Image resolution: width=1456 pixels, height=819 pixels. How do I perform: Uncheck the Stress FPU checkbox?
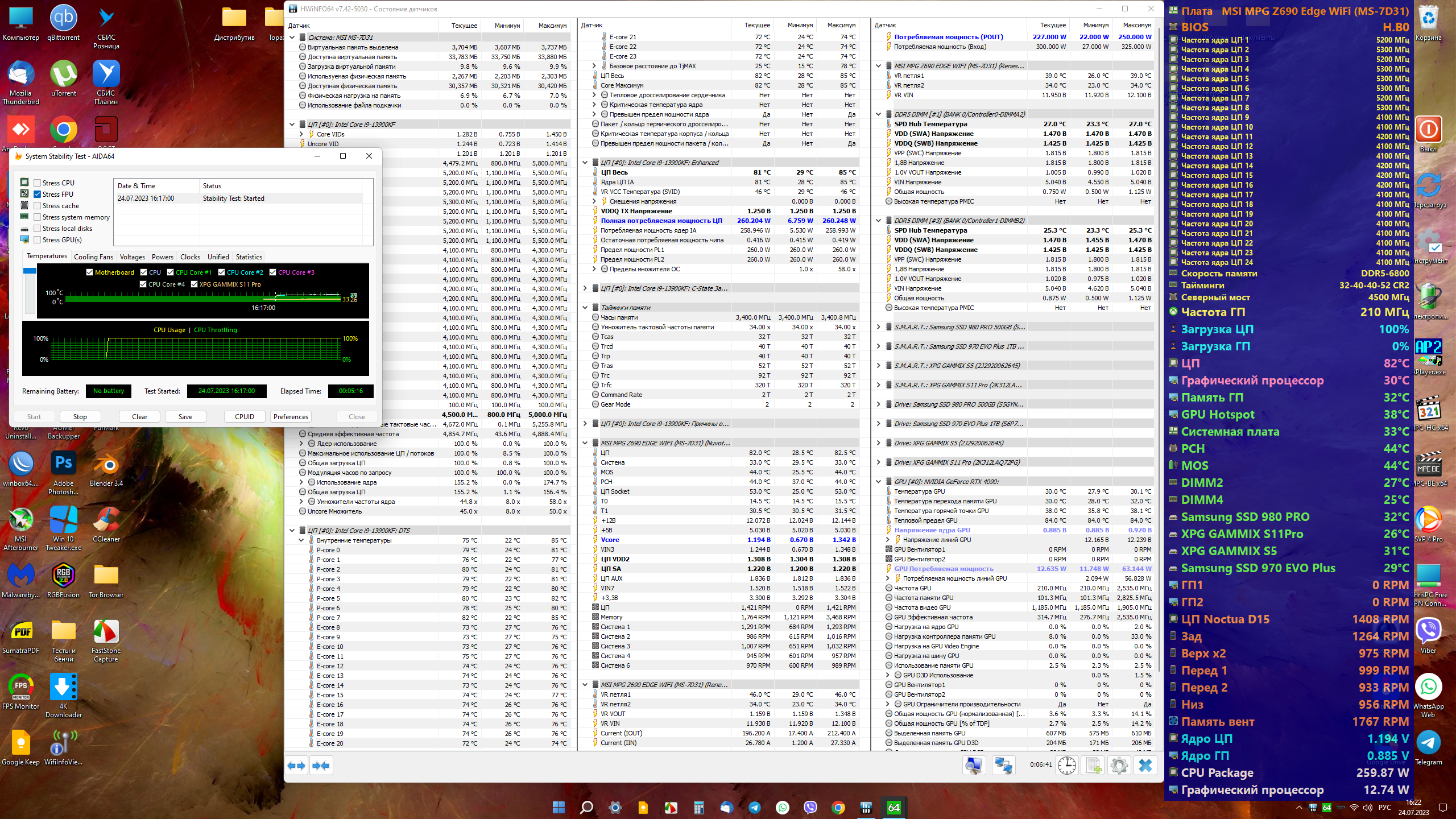tap(38, 195)
